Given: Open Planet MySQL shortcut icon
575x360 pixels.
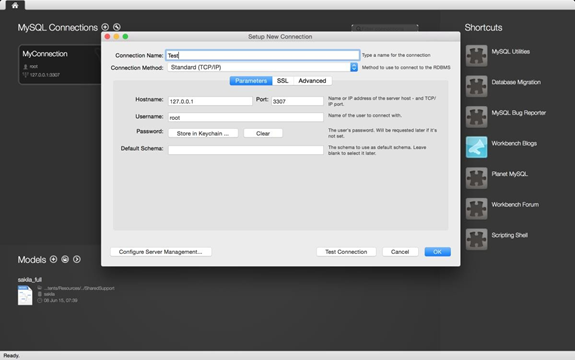Looking at the screenshot, I should 476,178.
